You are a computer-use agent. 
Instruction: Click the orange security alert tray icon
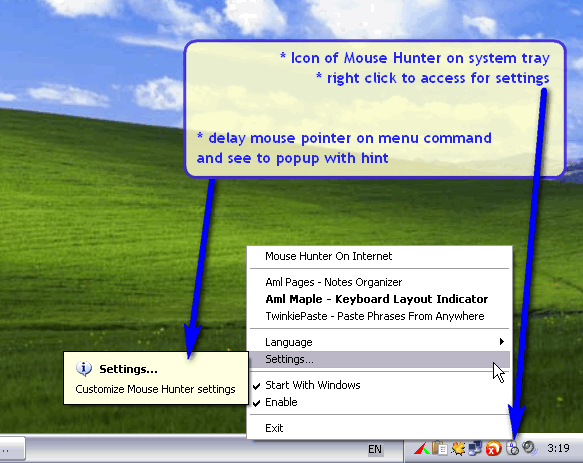point(493,448)
